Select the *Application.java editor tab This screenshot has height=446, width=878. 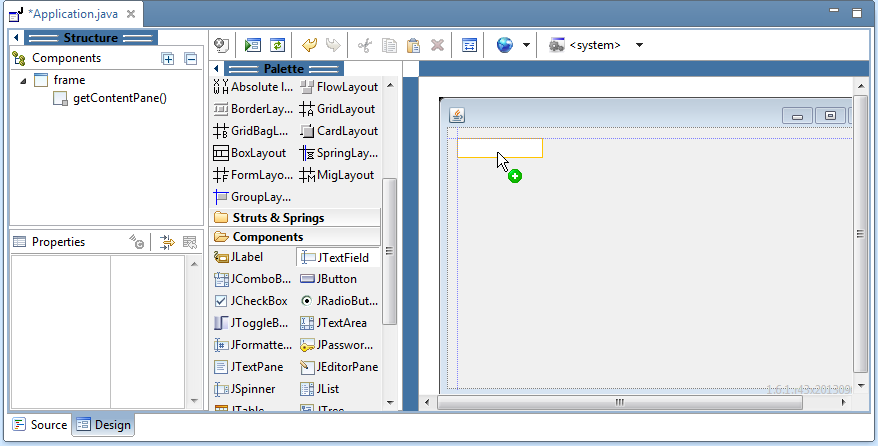click(73, 15)
